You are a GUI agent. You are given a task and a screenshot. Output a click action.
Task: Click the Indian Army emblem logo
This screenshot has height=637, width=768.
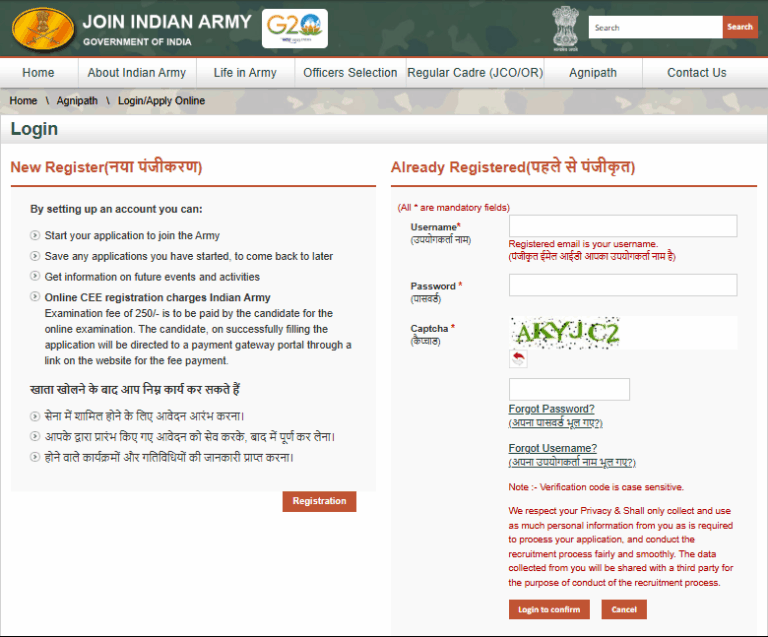[43, 29]
